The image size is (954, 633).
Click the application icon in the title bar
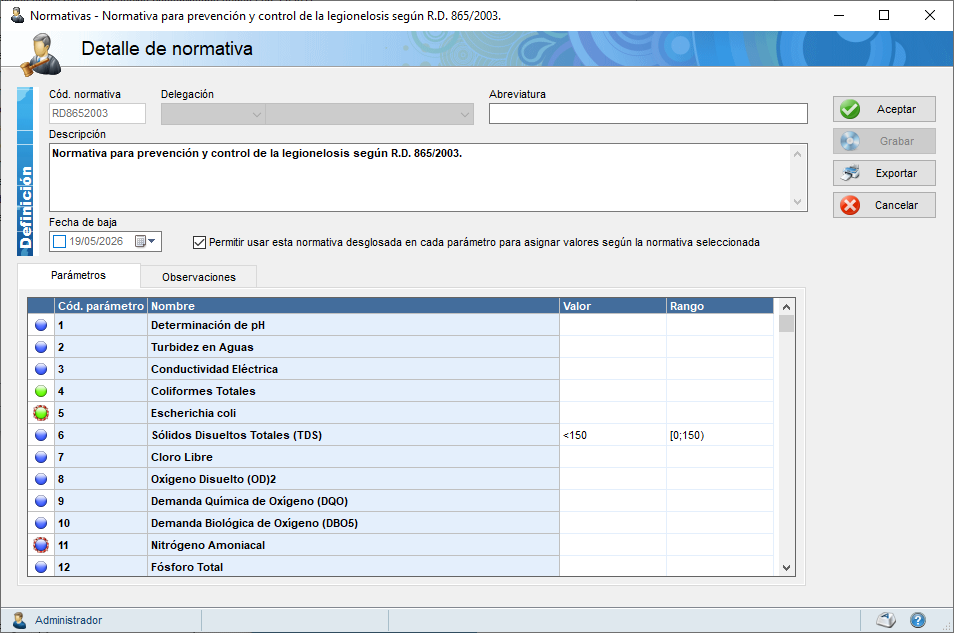[x=18, y=15]
